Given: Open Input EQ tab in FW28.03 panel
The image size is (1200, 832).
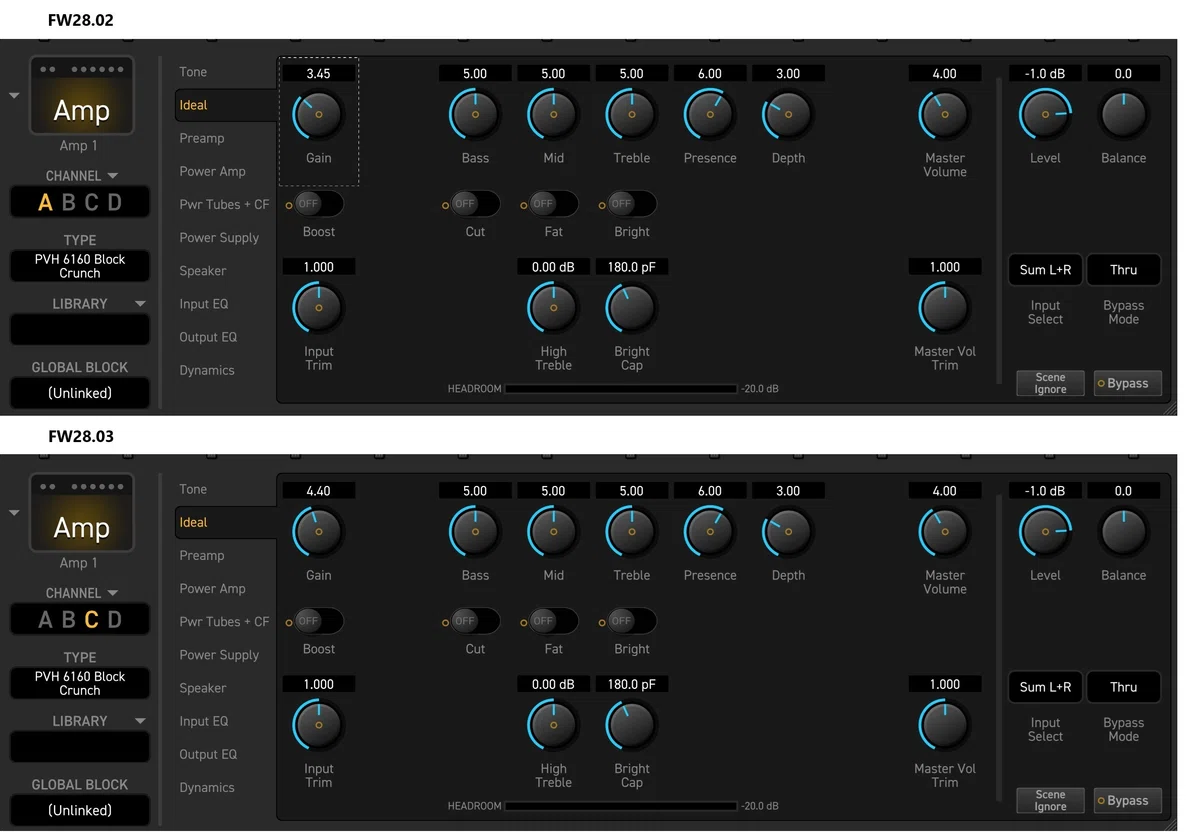Looking at the screenshot, I should (204, 721).
